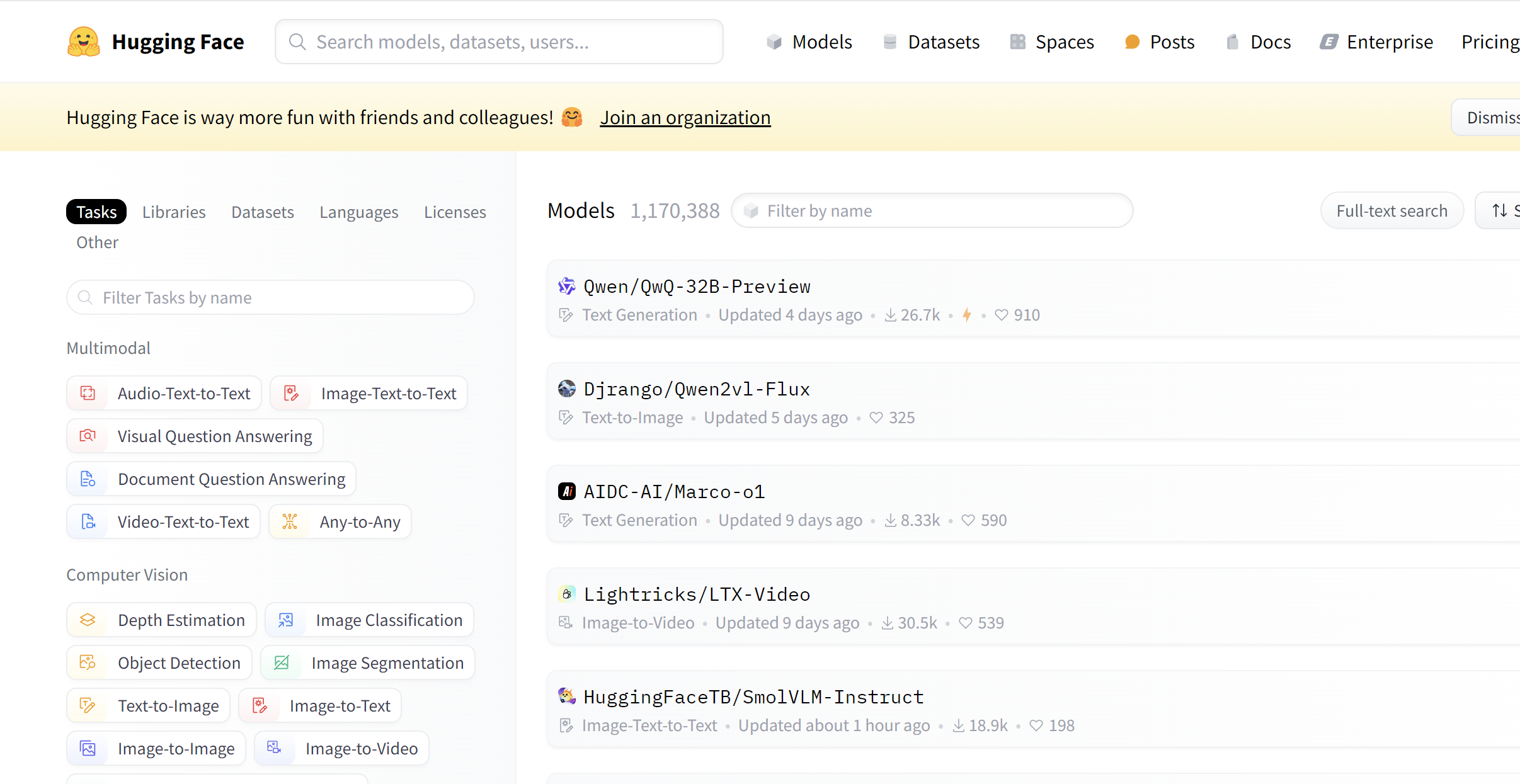Select the Any-to-Any task icon
The width and height of the screenshot is (1520, 784).
click(290, 521)
